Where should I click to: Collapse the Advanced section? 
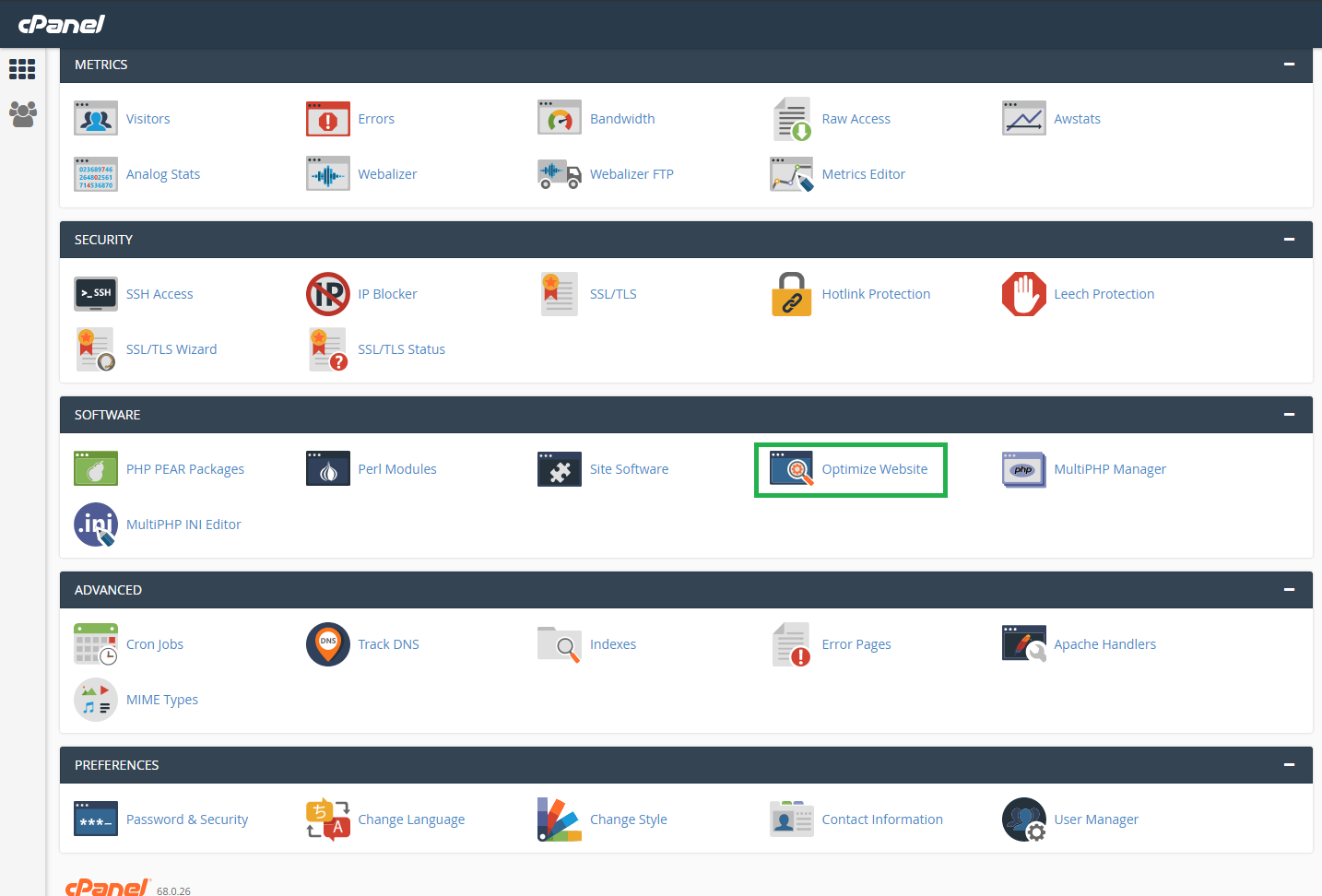[x=1289, y=590]
